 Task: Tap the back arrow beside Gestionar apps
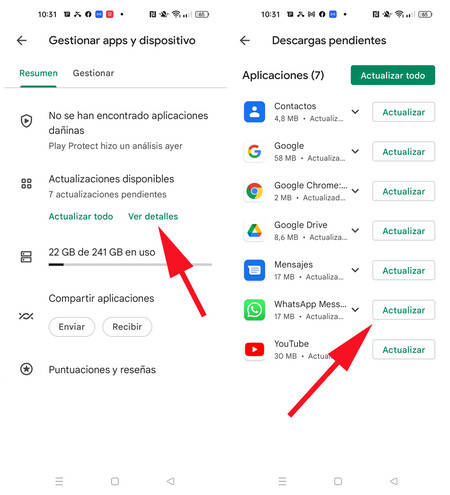click(22, 41)
